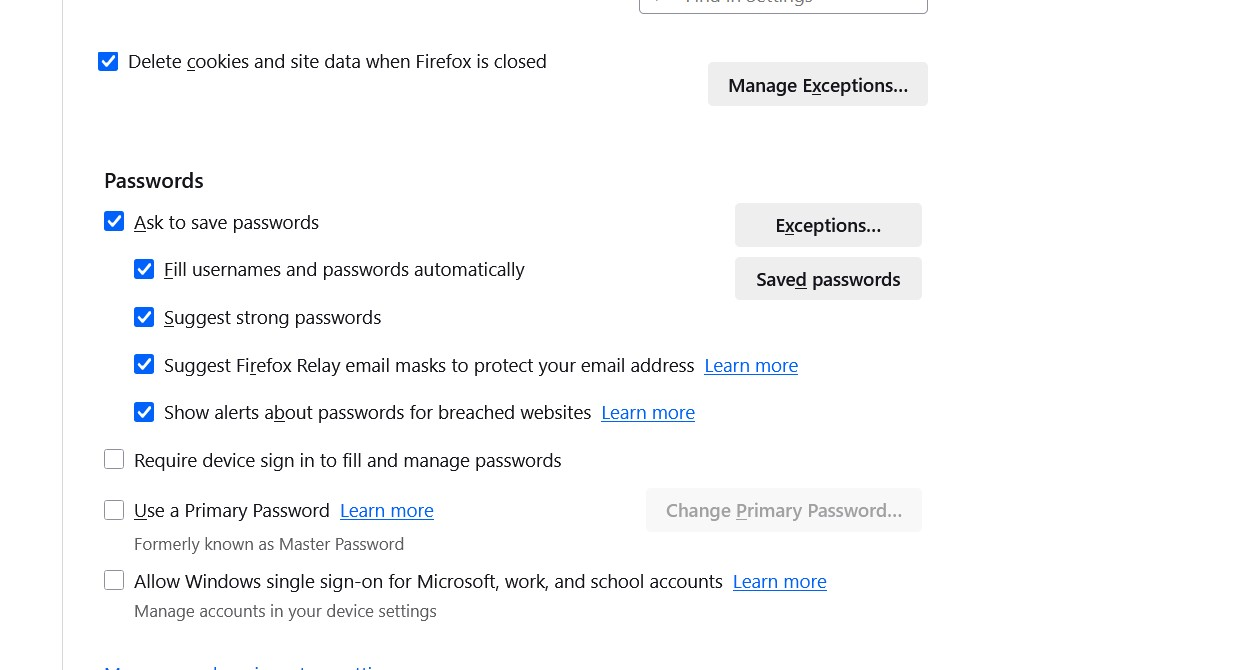Click the password Exceptions button
Screen dimensions: 1250x670
[x=828, y=226]
